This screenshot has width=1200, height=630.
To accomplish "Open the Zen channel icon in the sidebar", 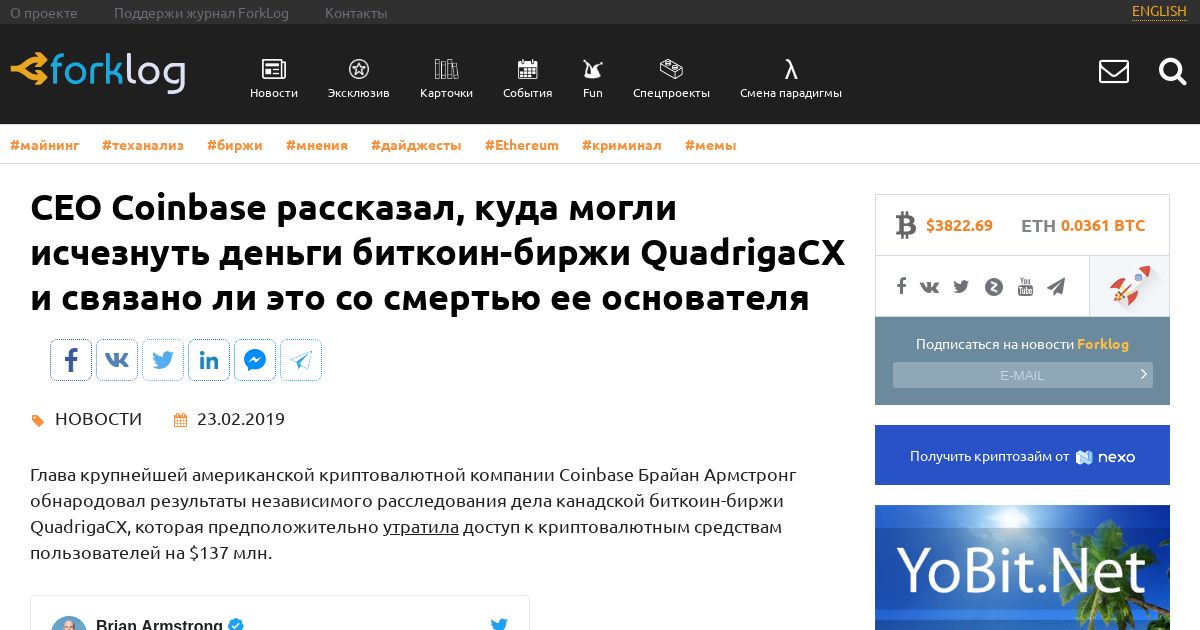I will pyautogui.click(x=994, y=287).
